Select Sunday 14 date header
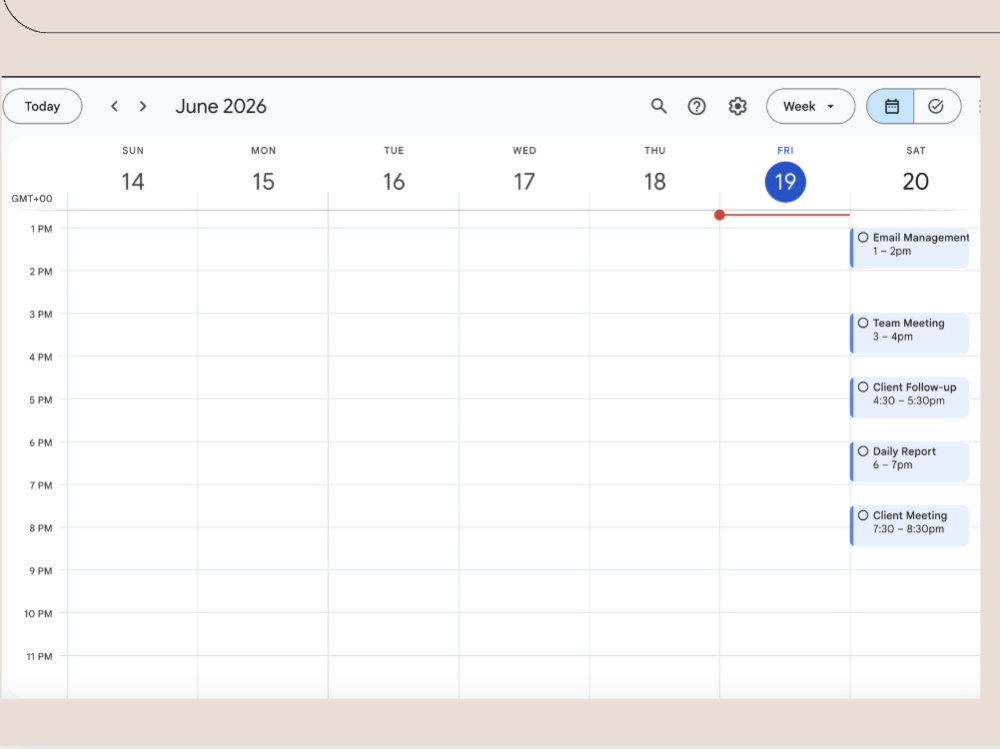The image size is (1000, 749). click(x=133, y=181)
